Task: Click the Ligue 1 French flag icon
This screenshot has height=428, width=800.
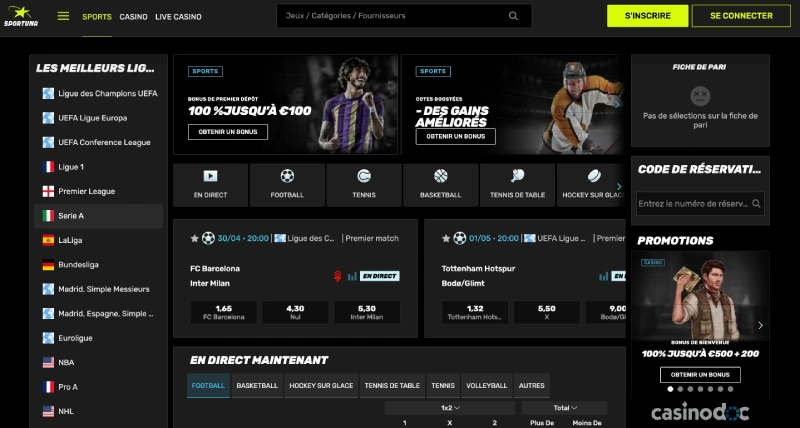Action: click(x=48, y=167)
